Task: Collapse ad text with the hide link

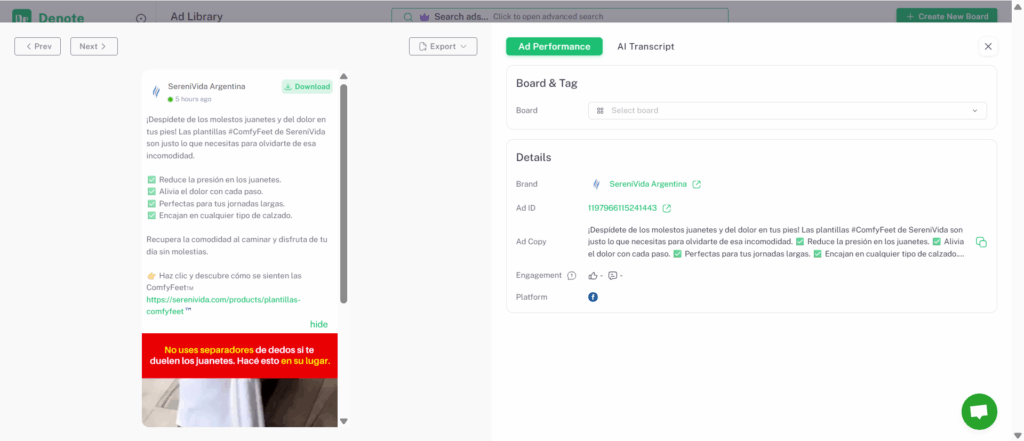Action: [318, 324]
